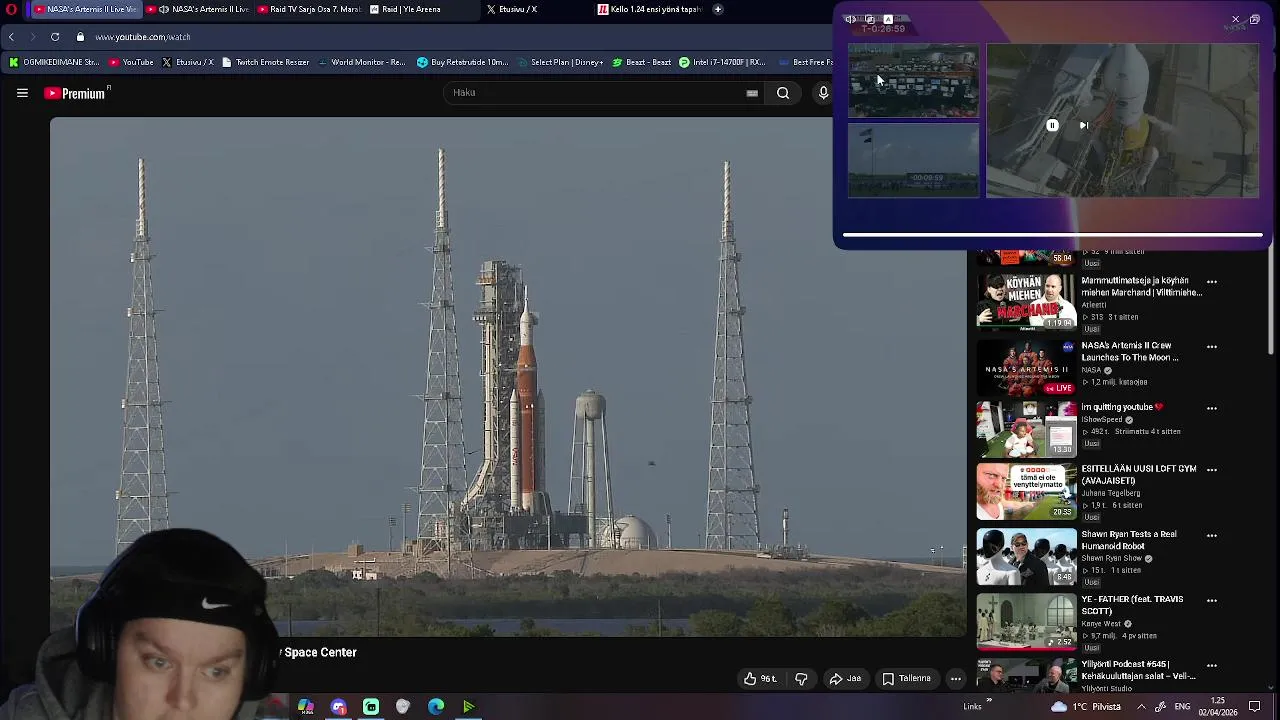
Task: Open options for Im quitting youtube video
Action: click(x=1212, y=408)
